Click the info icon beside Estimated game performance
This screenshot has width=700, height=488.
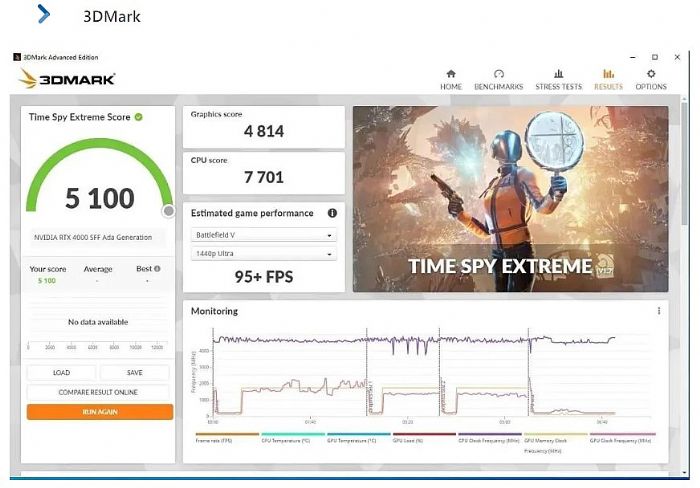(332, 213)
